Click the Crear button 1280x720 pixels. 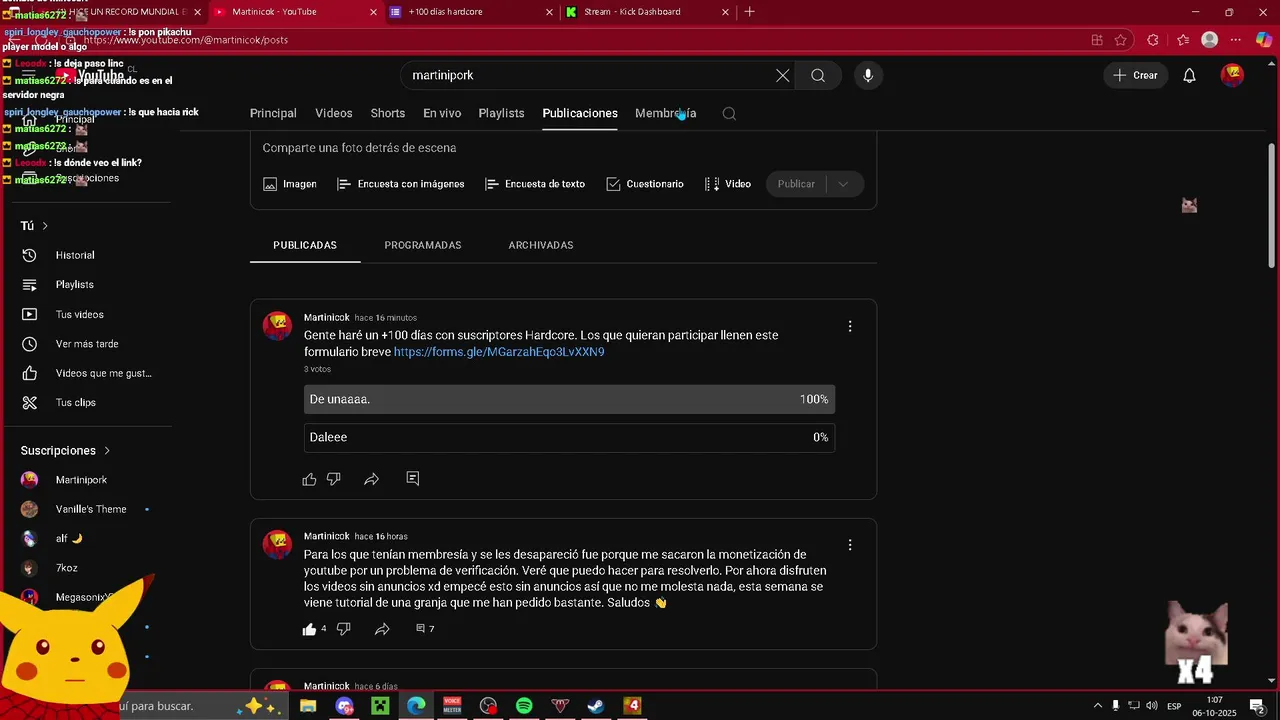(x=1136, y=75)
